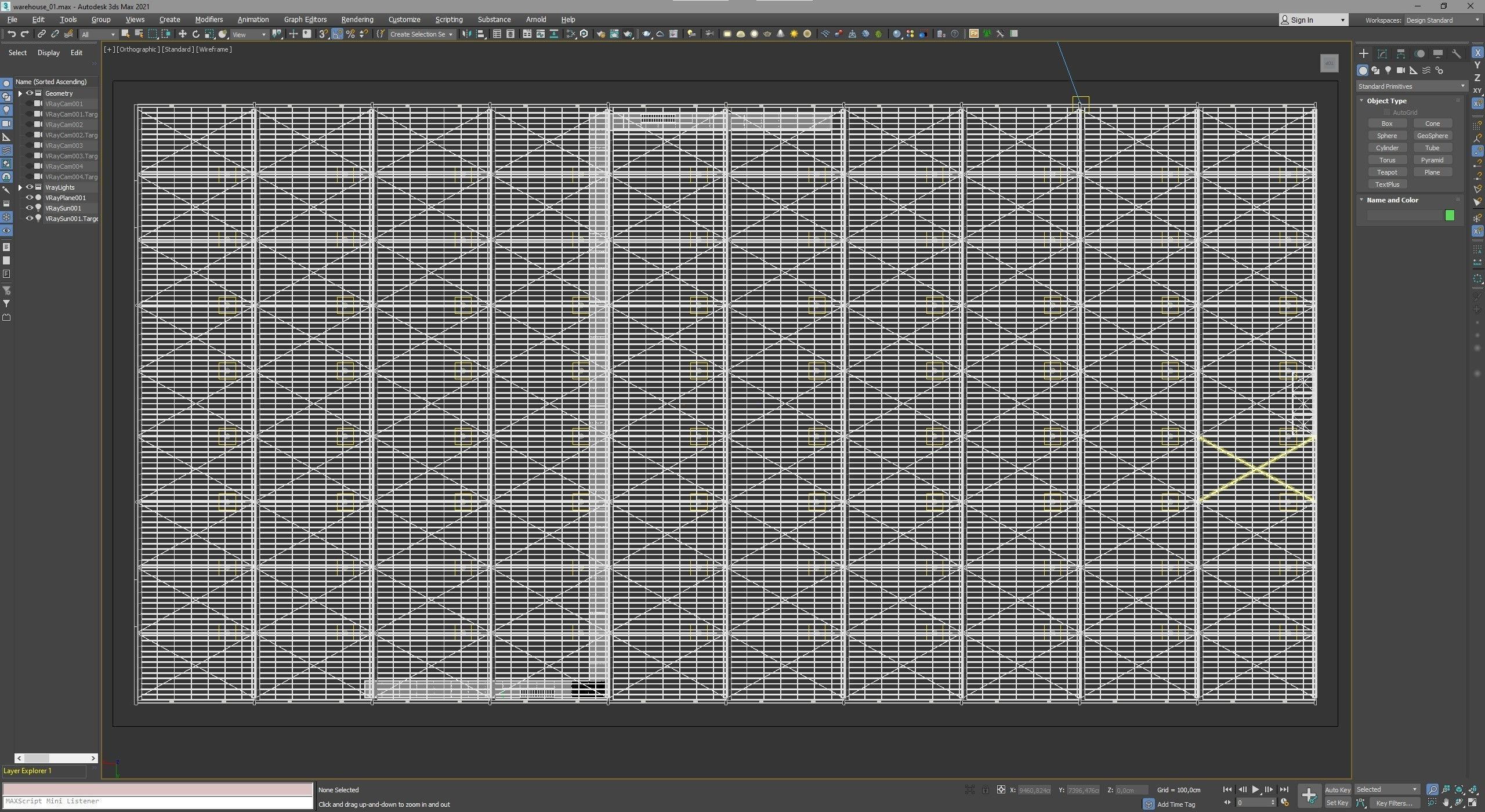
Task: Toggle the Auto Key mode
Action: point(1337,789)
